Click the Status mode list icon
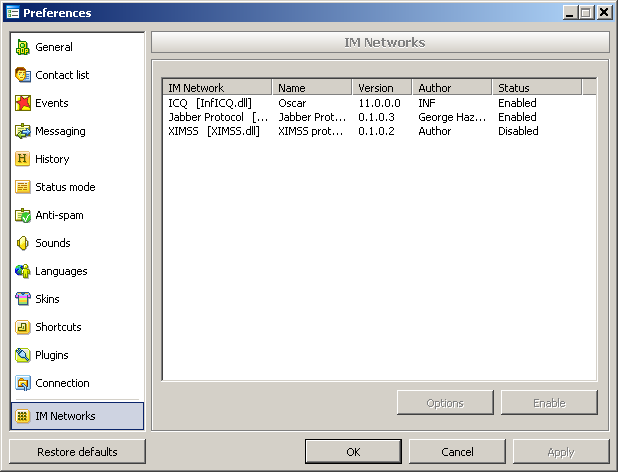The width and height of the screenshot is (618, 472). (x=22, y=187)
